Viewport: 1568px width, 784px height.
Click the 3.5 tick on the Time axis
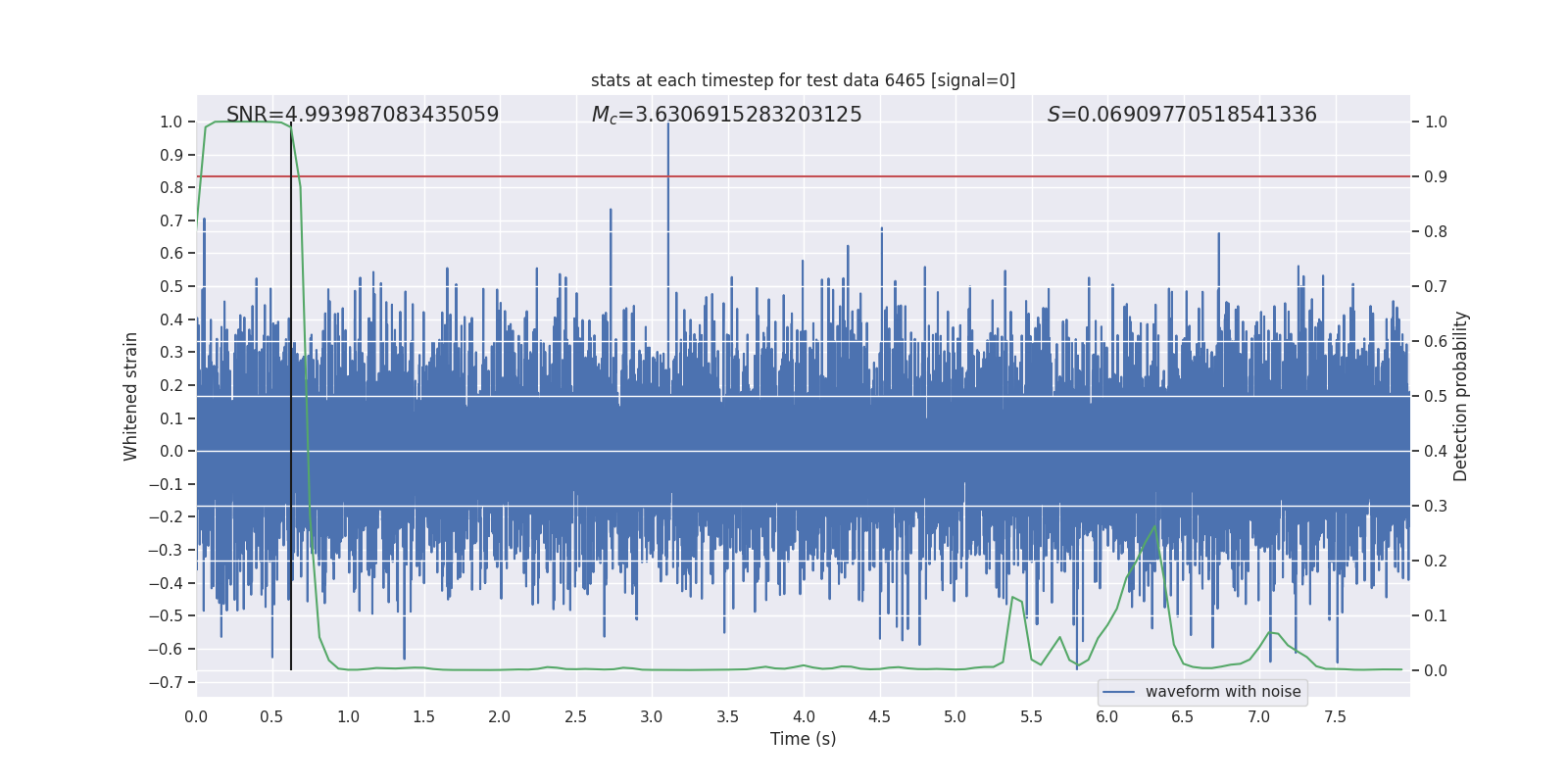pos(728,716)
